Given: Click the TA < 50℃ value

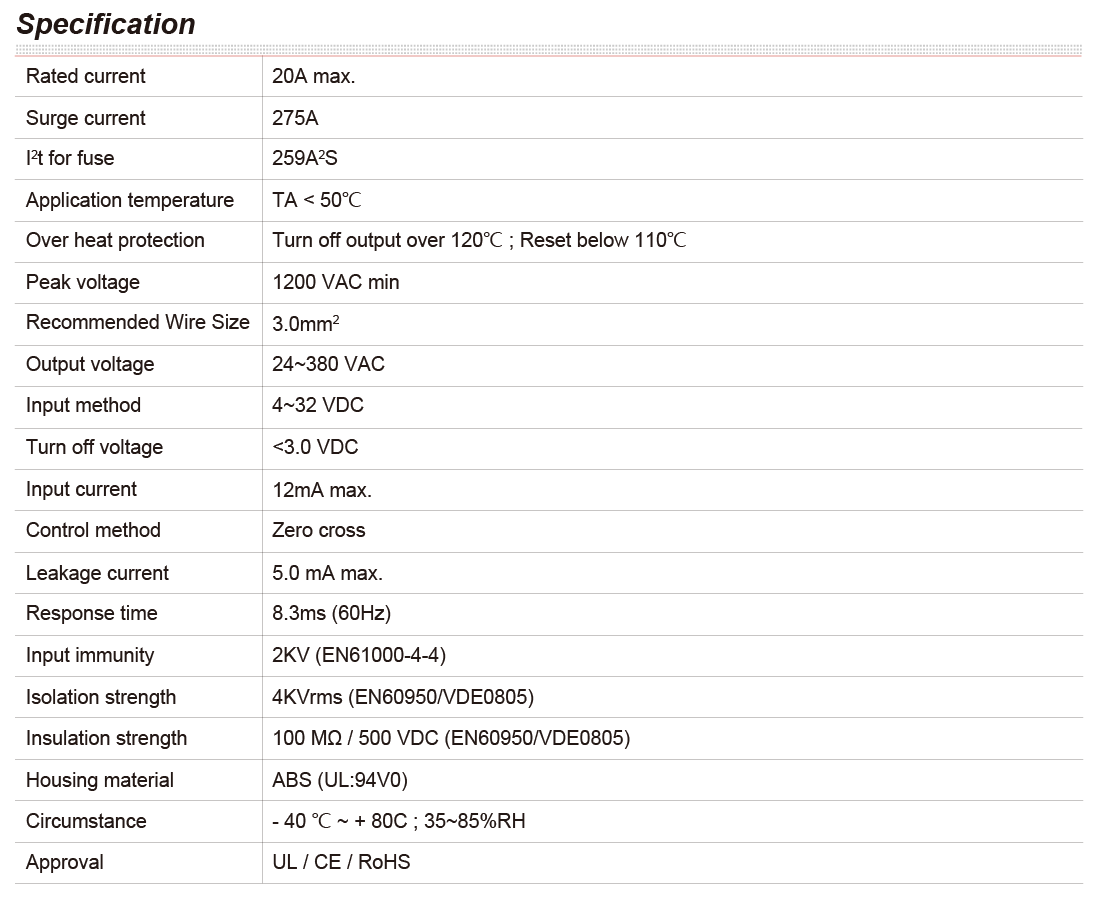Looking at the screenshot, I should (x=316, y=200).
